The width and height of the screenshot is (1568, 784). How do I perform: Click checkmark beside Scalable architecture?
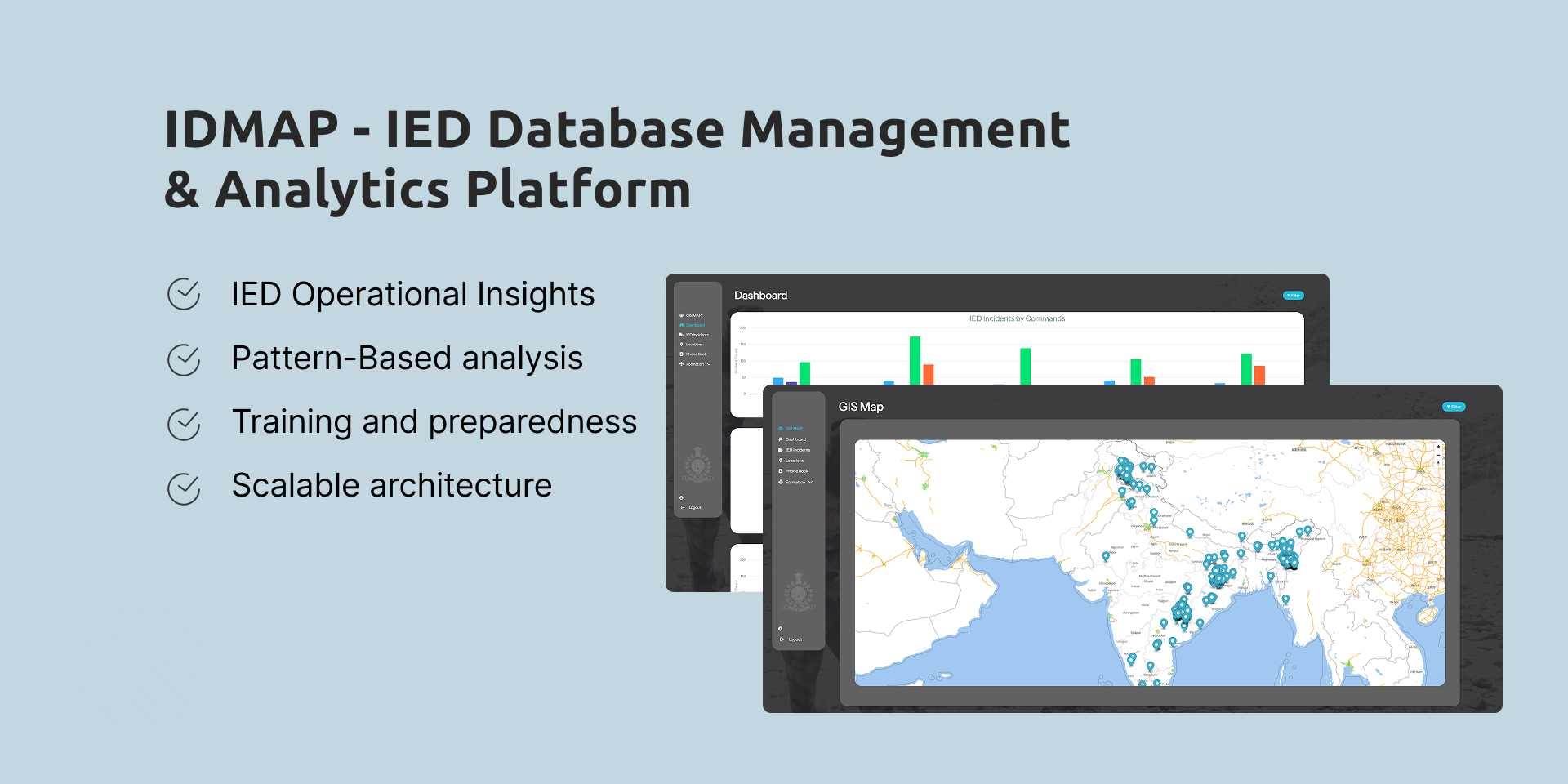[184, 488]
